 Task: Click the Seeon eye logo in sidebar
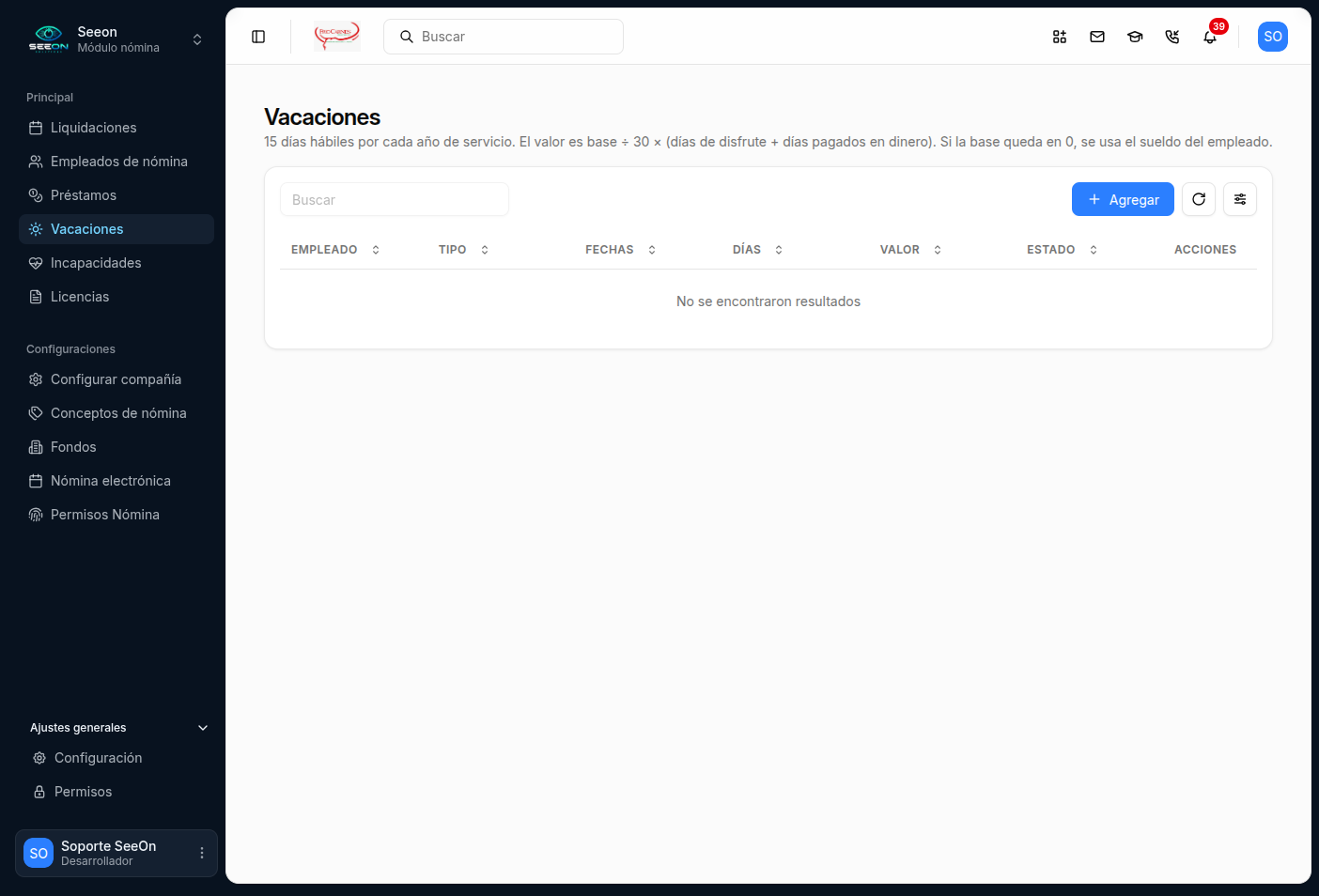49,39
